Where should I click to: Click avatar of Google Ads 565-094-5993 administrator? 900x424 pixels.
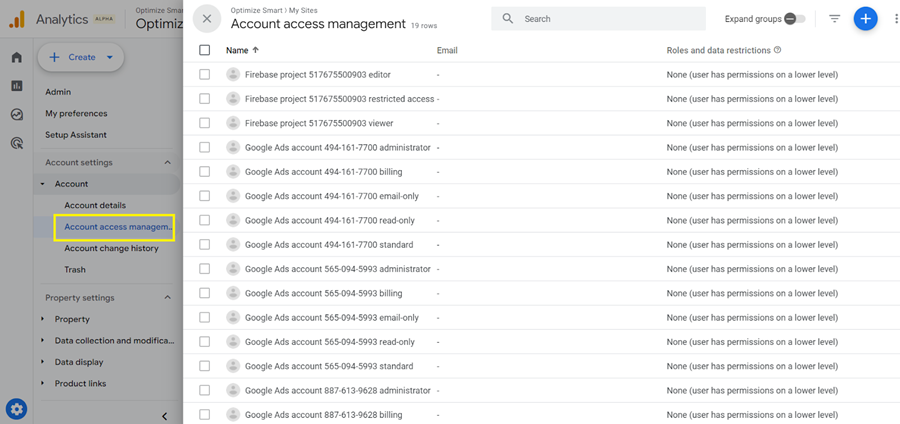(232, 269)
